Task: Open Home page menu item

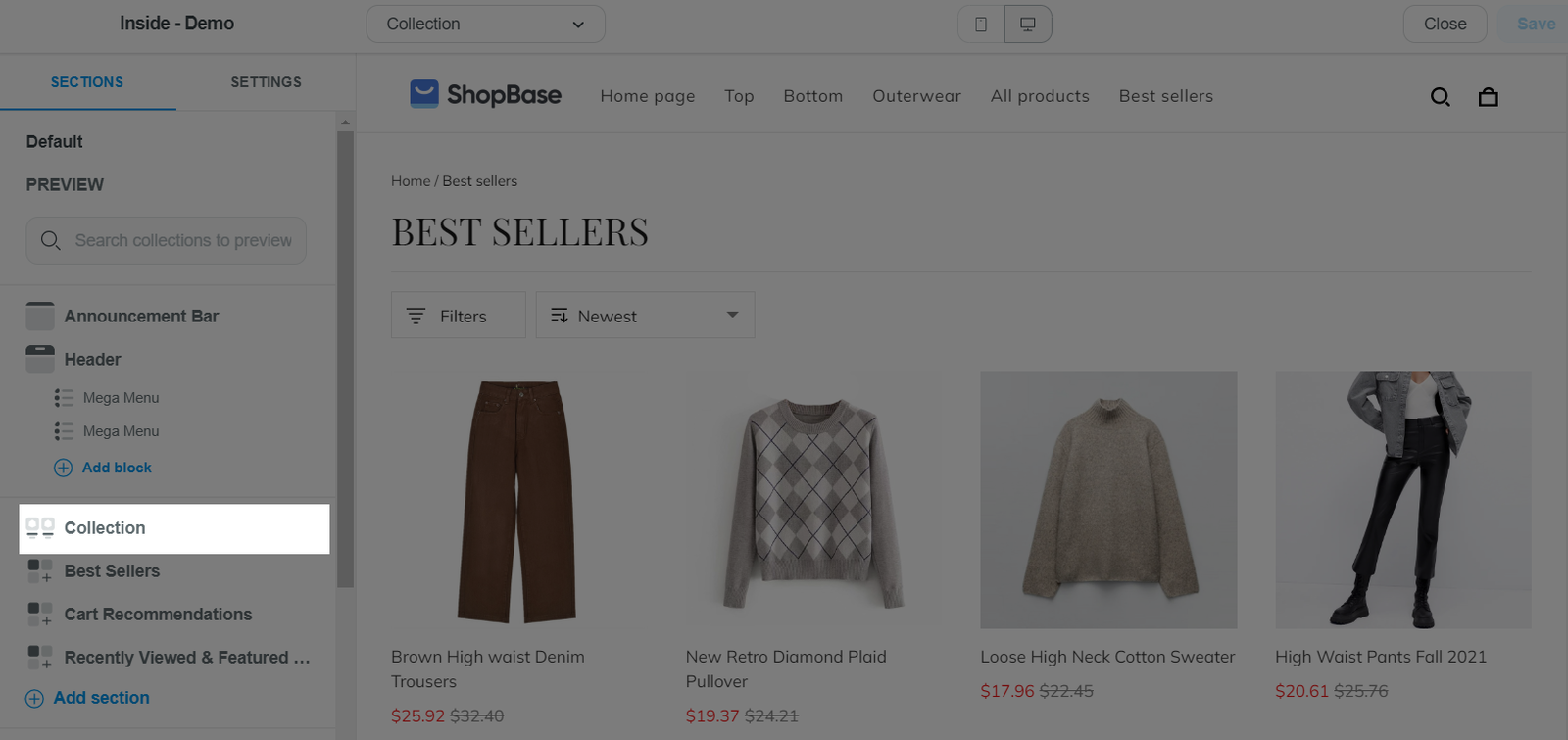Action: [x=648, y=96]
